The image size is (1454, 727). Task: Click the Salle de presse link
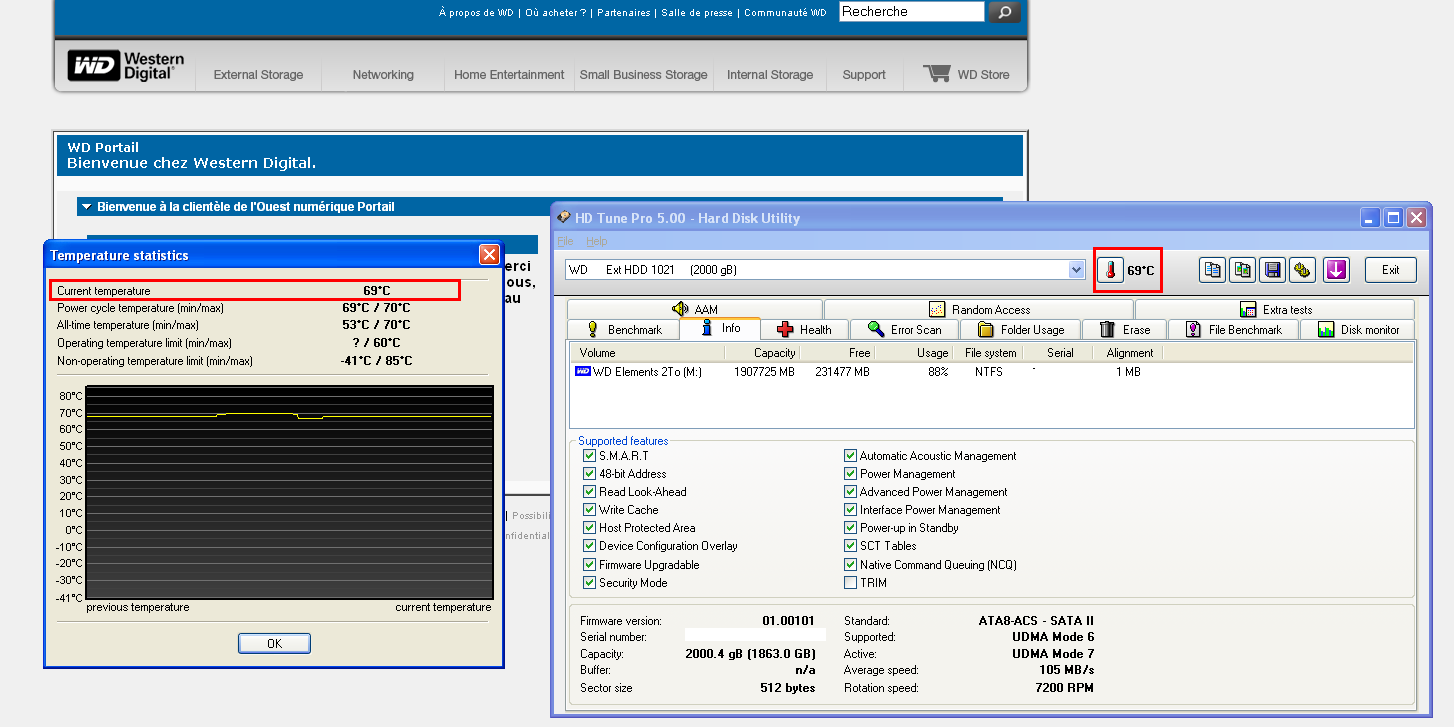tap(697, 13)
